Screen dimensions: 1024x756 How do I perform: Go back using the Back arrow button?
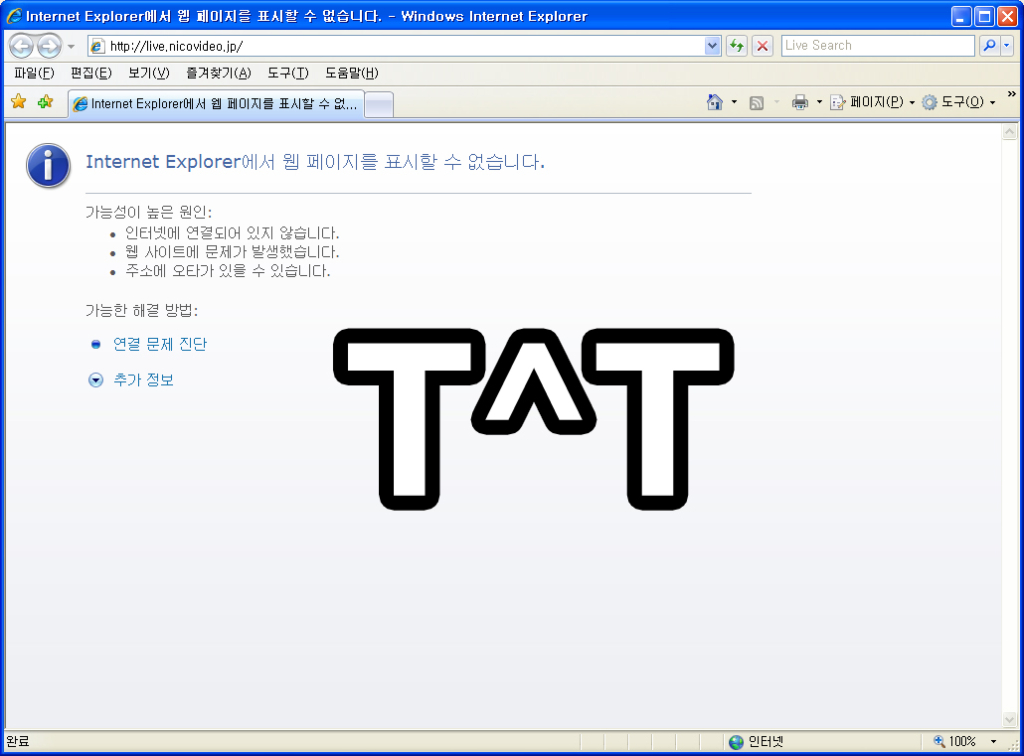click(x=22, y=46)
